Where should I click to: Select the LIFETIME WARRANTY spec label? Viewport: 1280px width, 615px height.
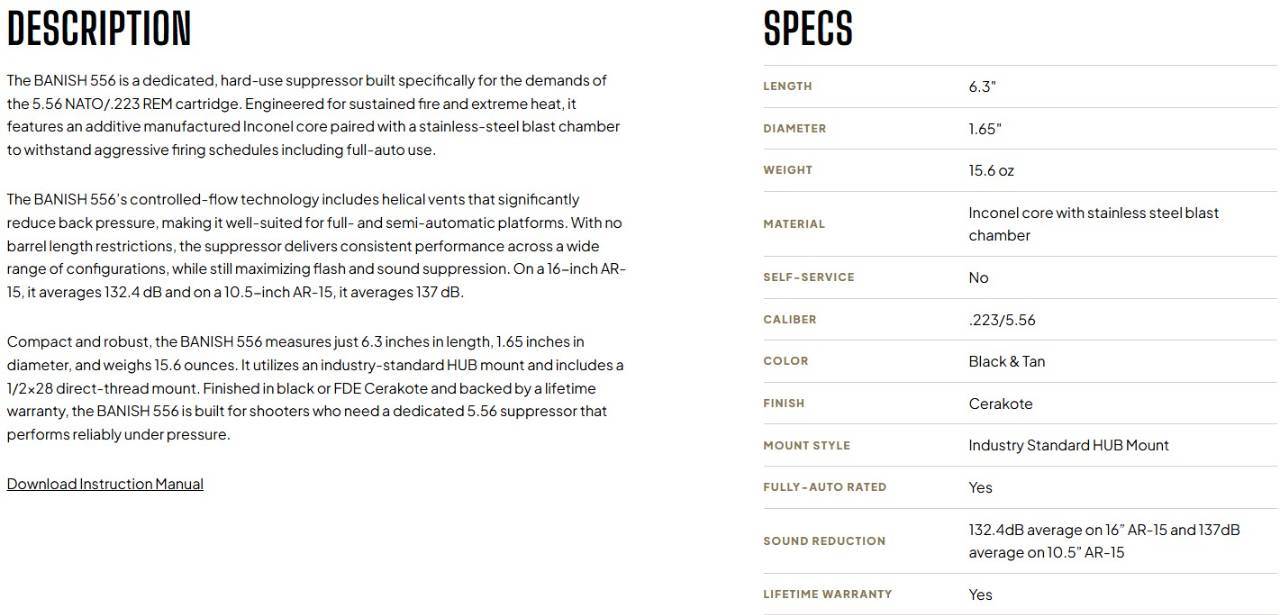point(827,594)
